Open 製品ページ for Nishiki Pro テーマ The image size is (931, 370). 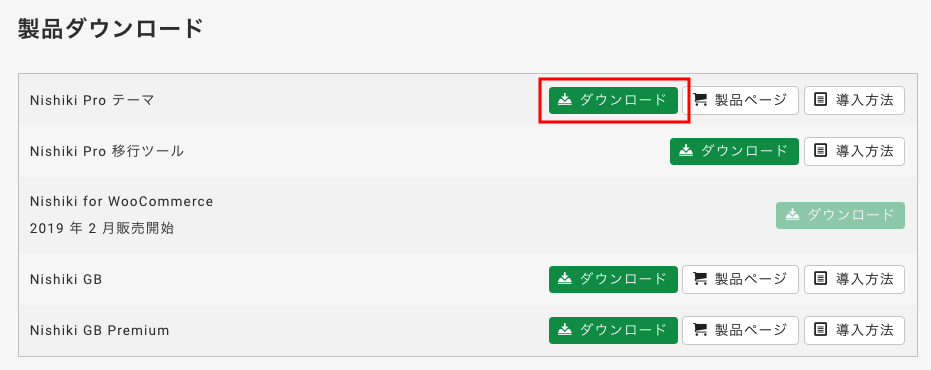click(x=740, y=100)
